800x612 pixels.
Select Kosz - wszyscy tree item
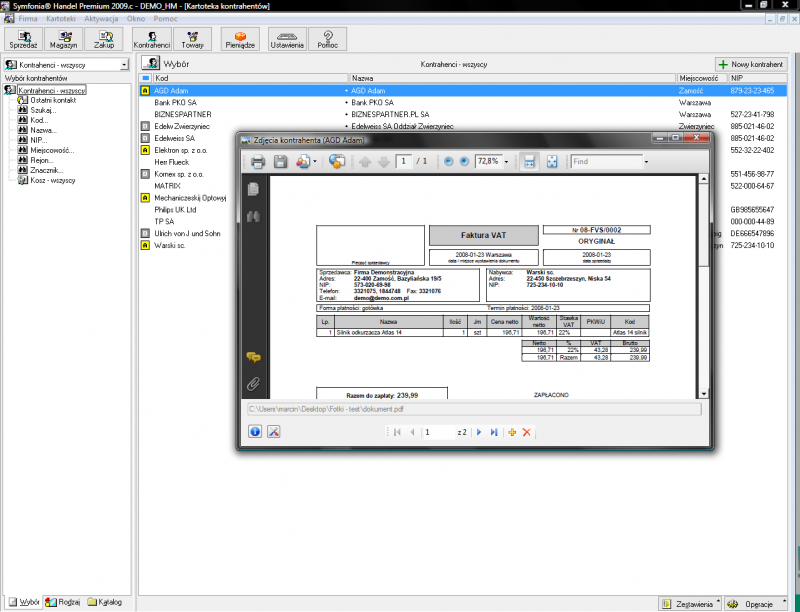[x=53, y=180]
